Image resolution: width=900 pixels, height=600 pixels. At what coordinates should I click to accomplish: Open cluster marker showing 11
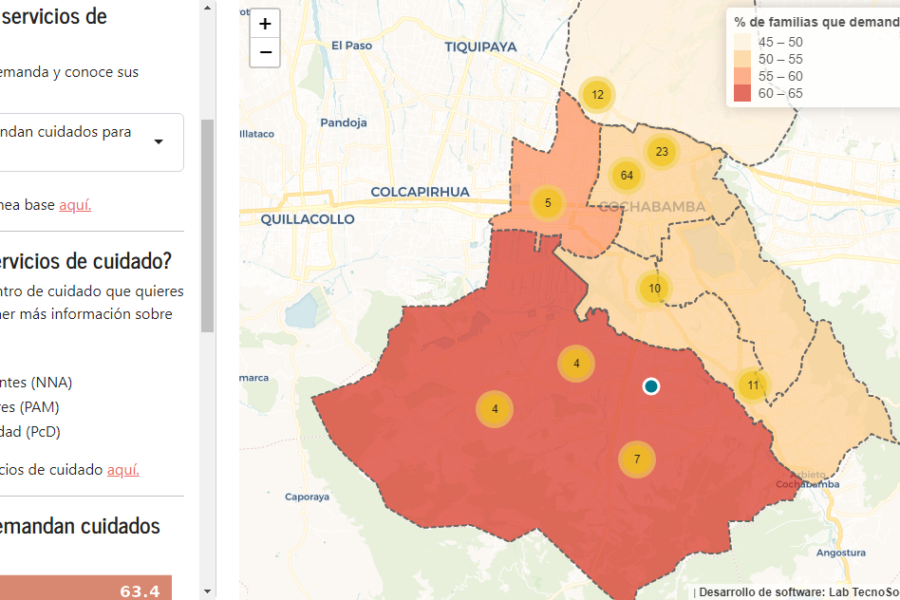point(752,385)
